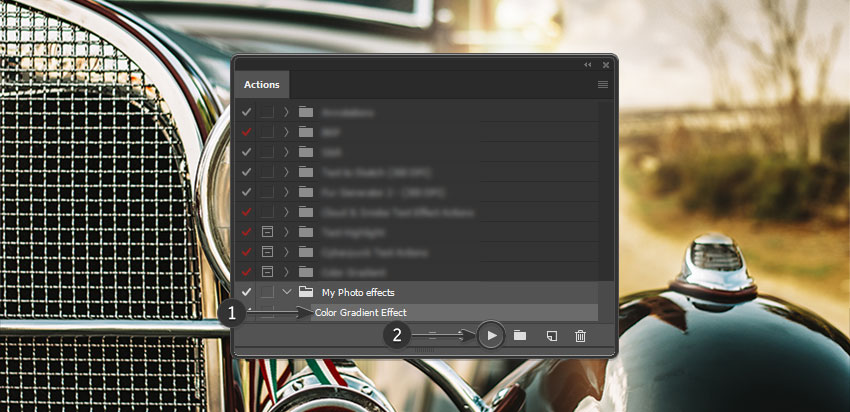Play the selected action
The image size is (850, 412).
click(491, 336)
